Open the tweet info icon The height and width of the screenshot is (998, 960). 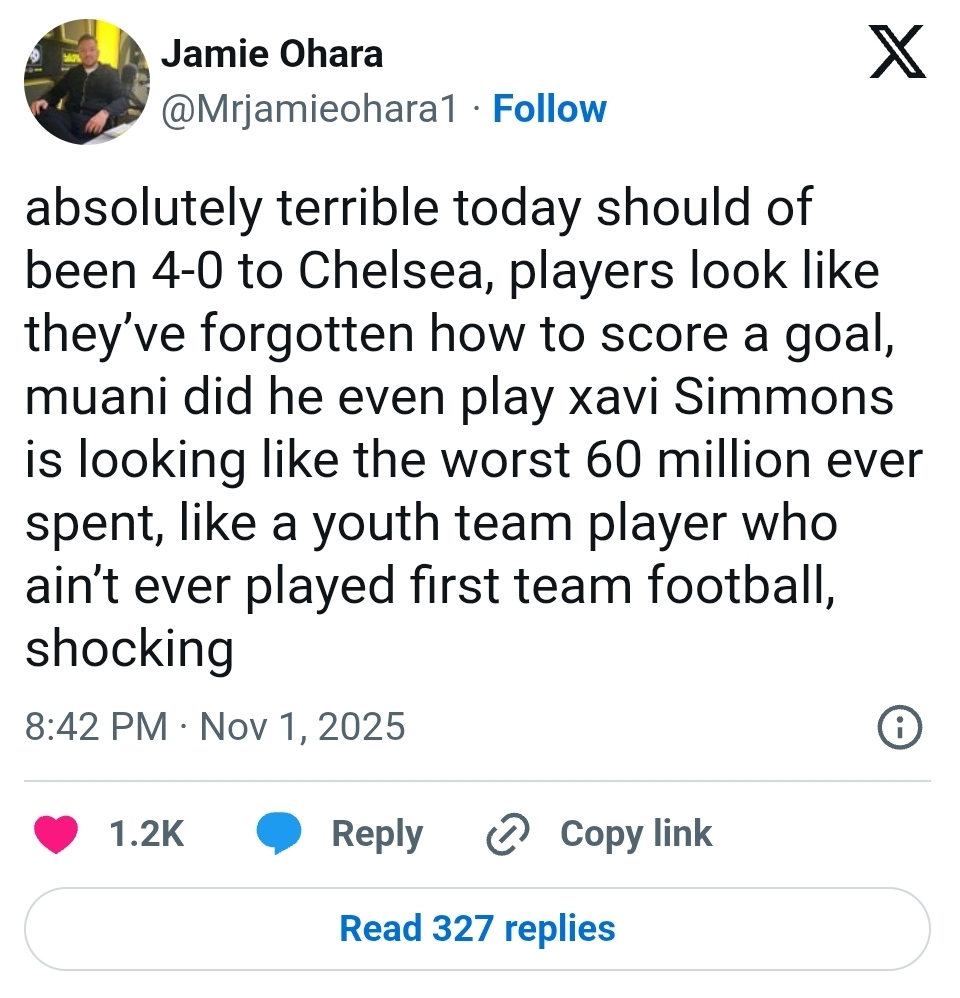pyautogui.click(x=898, y=727)
